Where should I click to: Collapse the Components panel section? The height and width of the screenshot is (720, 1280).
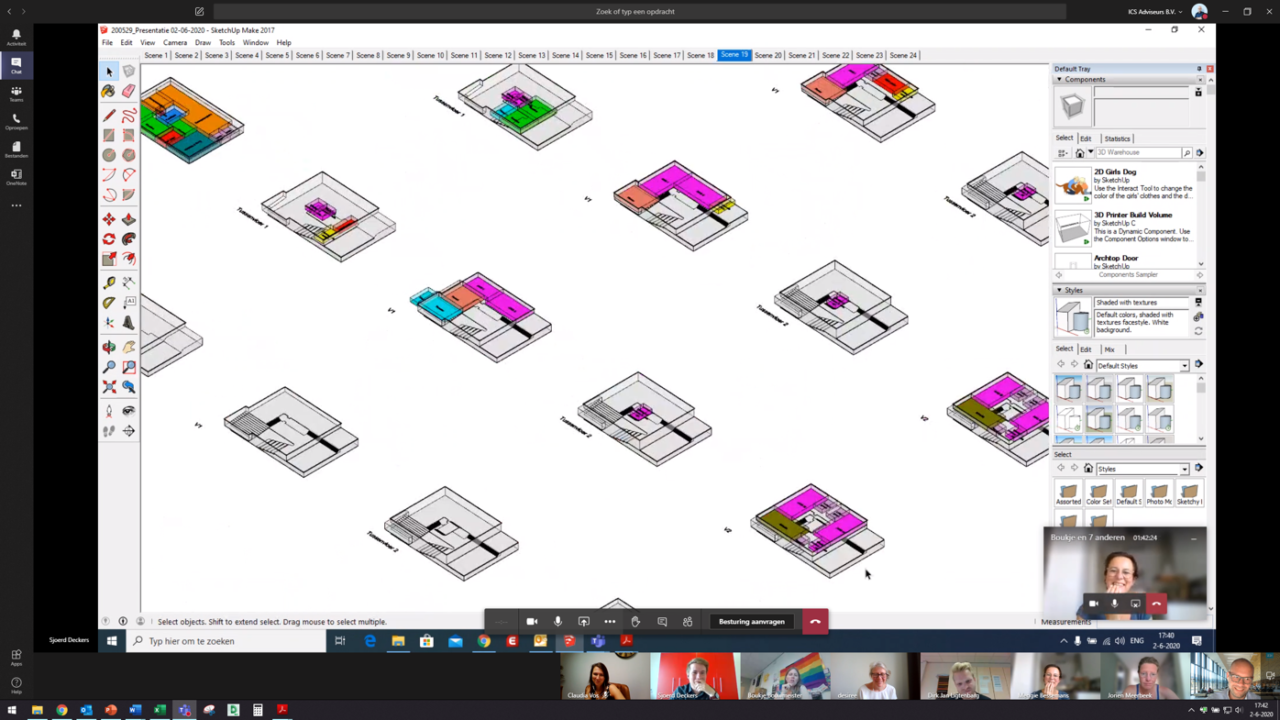click(x=1059, y=79)
